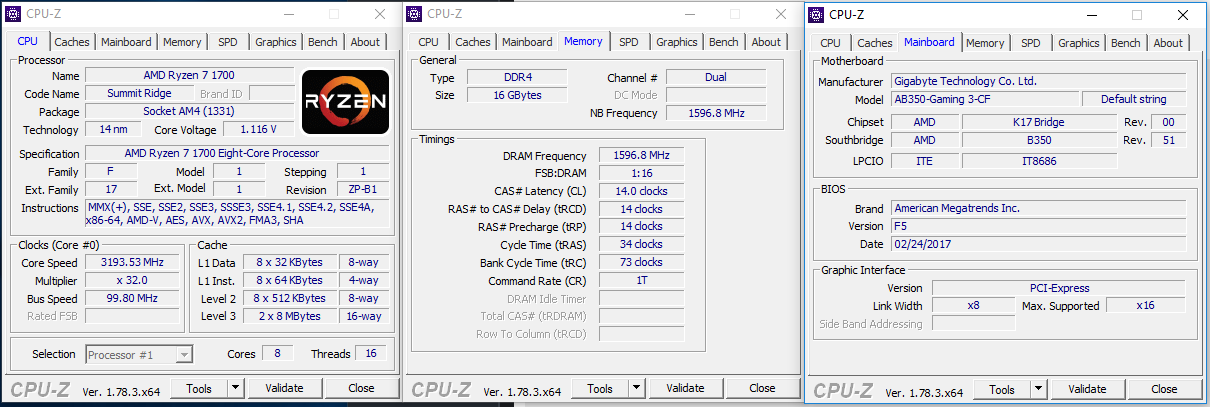
Task: Minimize the Mainboard CPU-Z window
Action: [1091, 15]
